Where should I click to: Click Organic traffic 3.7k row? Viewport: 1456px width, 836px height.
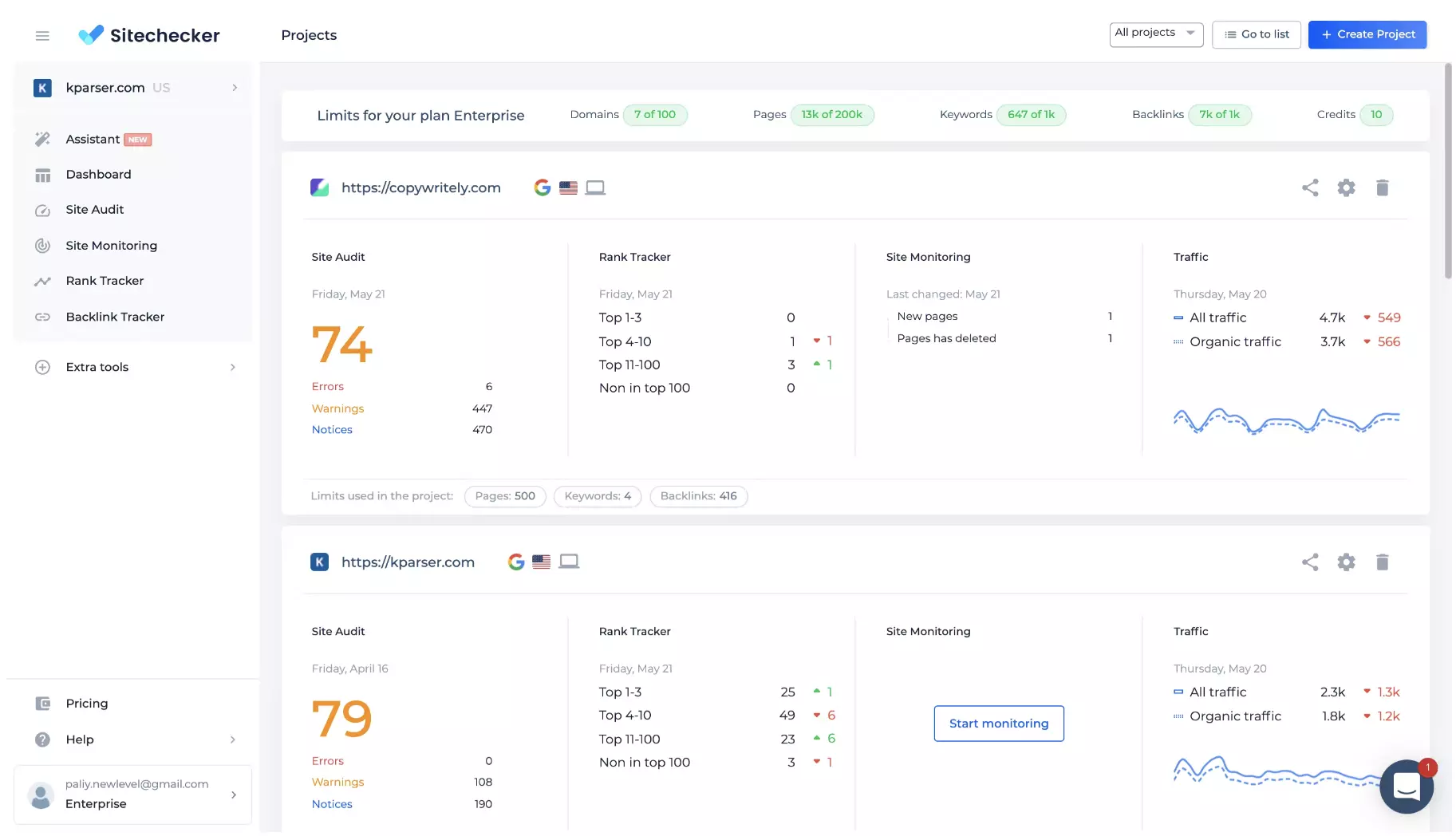click(1287, 342)
